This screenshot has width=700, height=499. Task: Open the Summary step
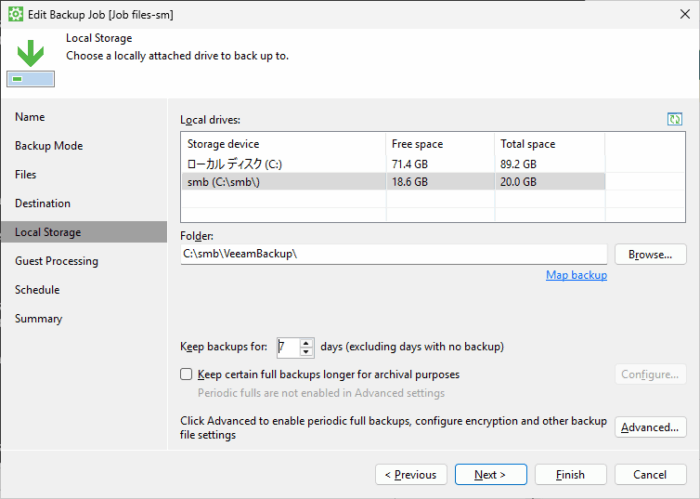point(38,319)
